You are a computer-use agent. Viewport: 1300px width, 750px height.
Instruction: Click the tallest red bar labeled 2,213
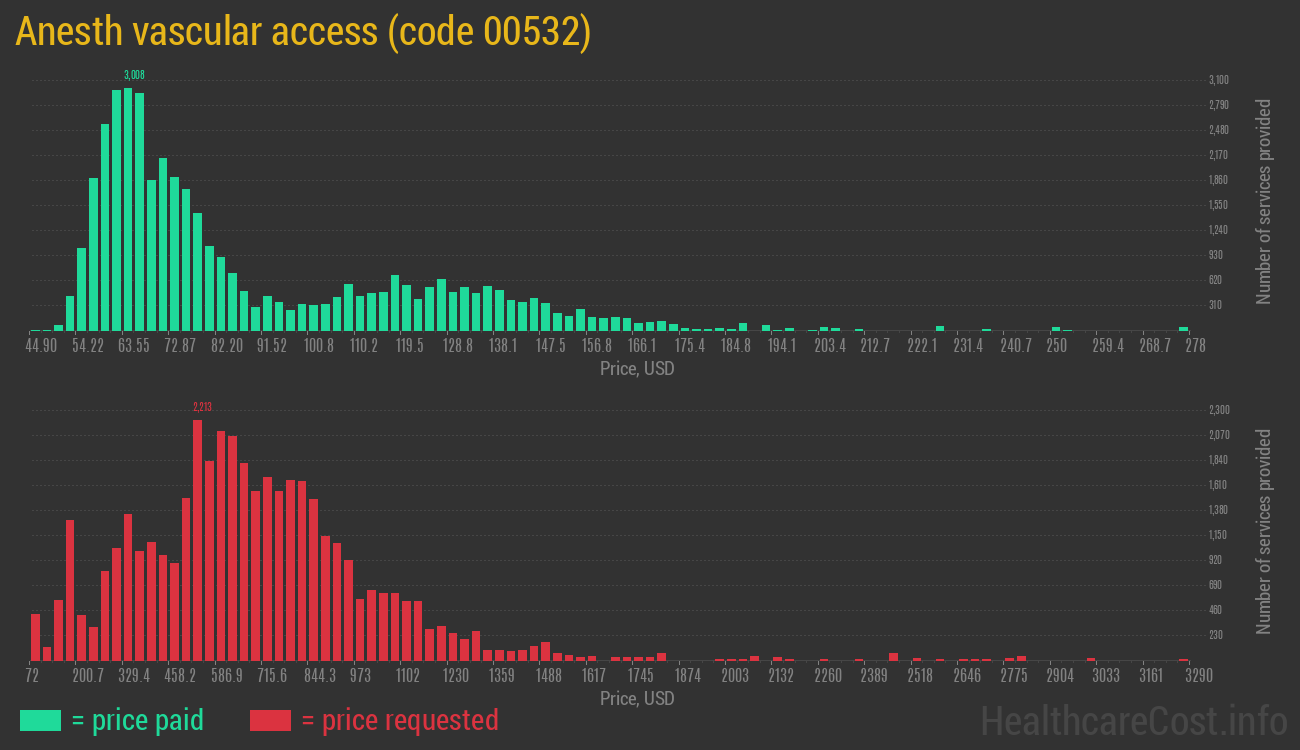pos(197,540)
